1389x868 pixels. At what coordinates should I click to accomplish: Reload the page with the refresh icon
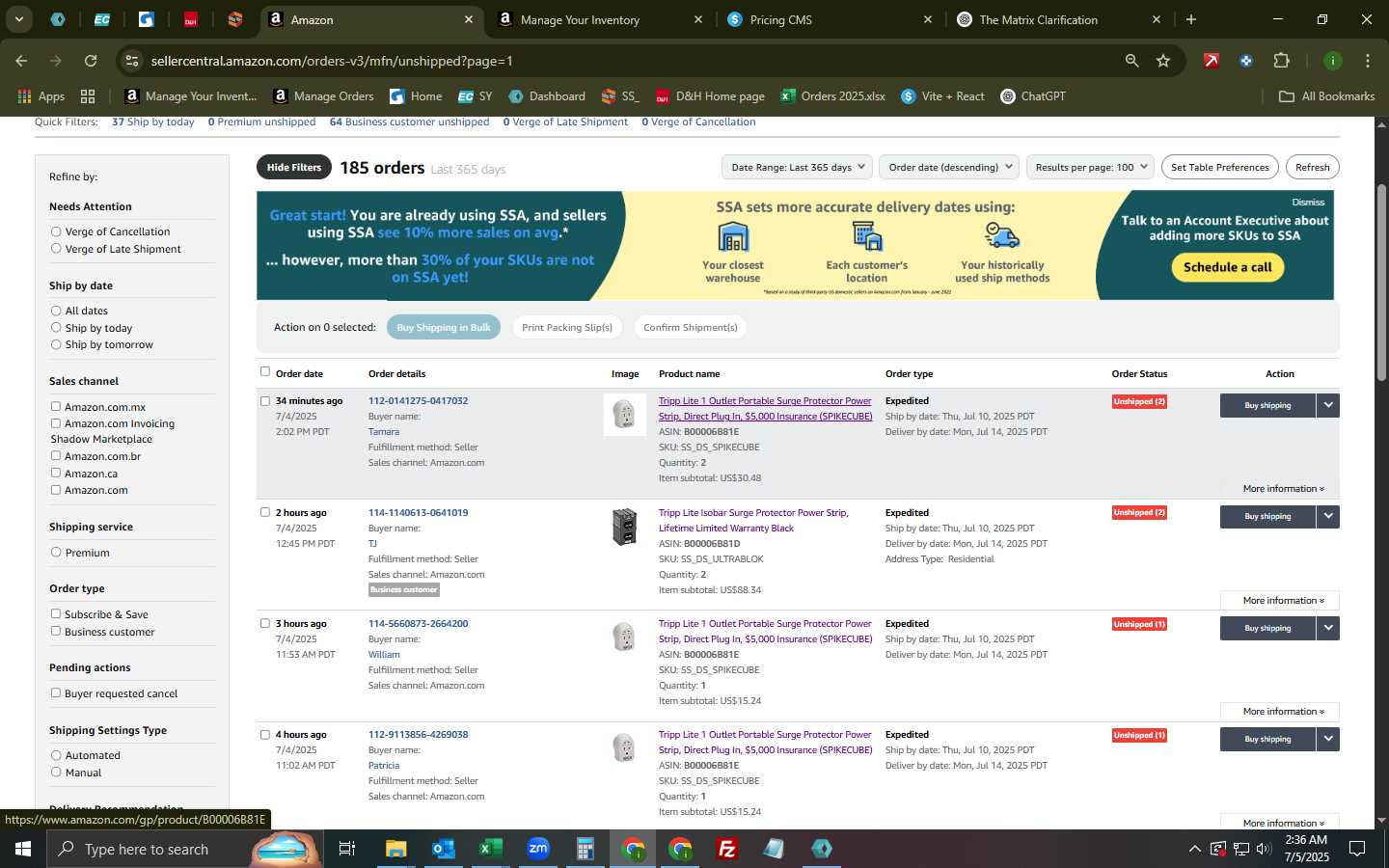pyautogui.click(x=91, y=61)
